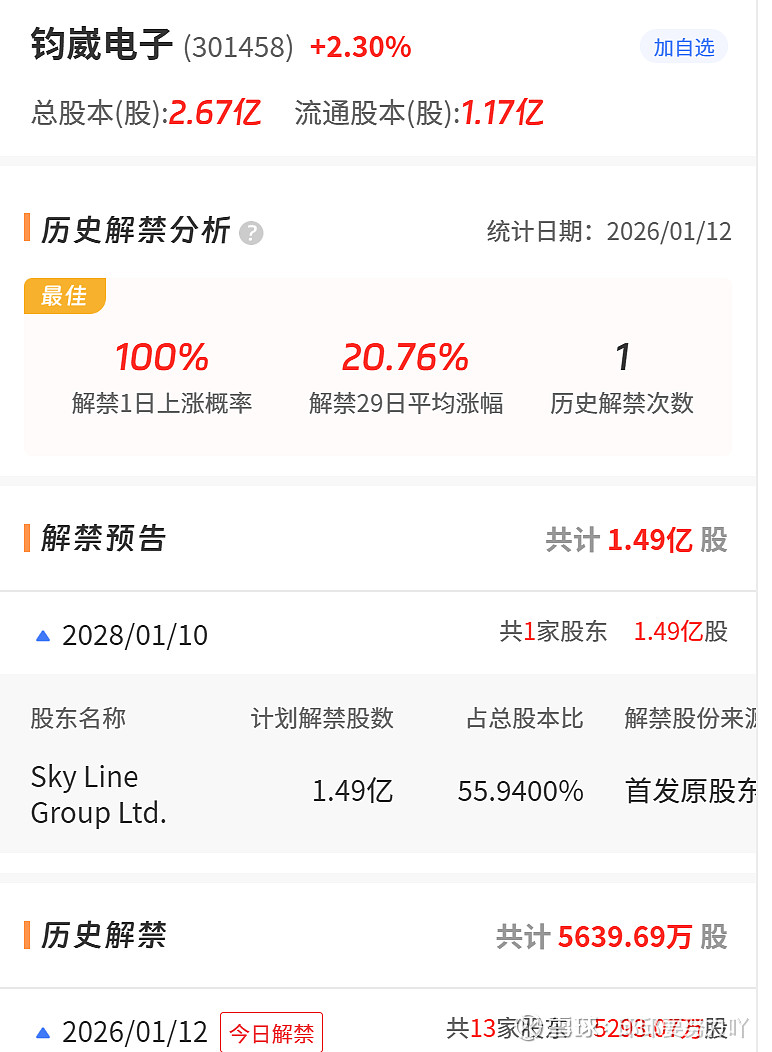Click the 历史解禁 section heading

[x=103, y=935]
